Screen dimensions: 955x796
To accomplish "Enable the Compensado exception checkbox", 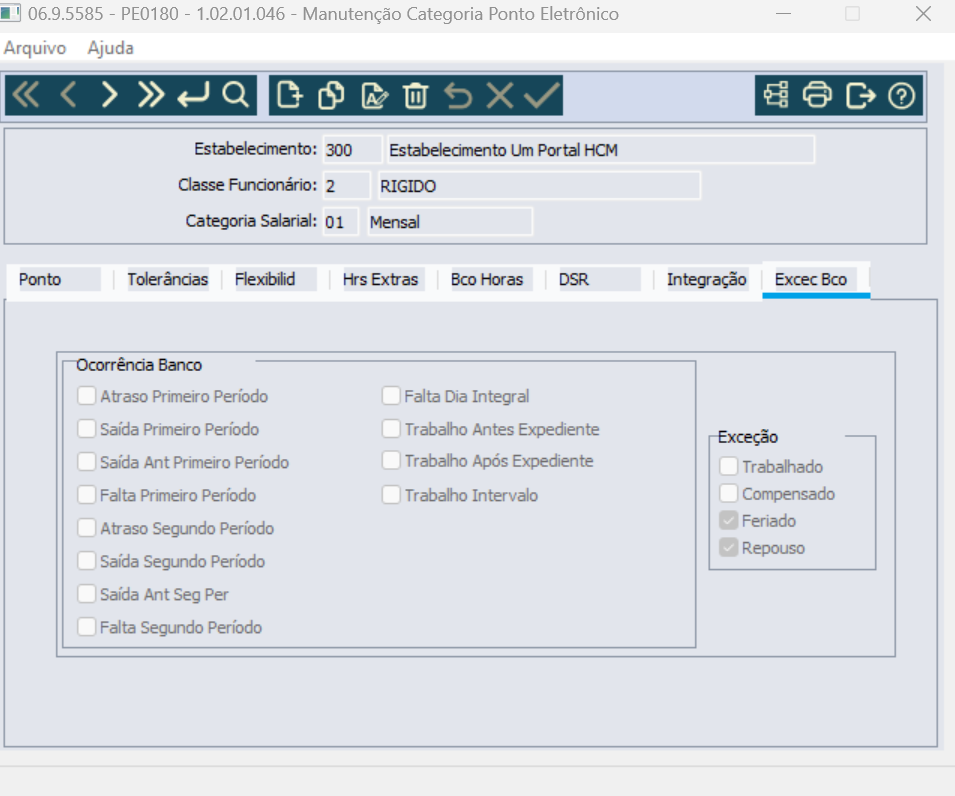I will 728,493.
